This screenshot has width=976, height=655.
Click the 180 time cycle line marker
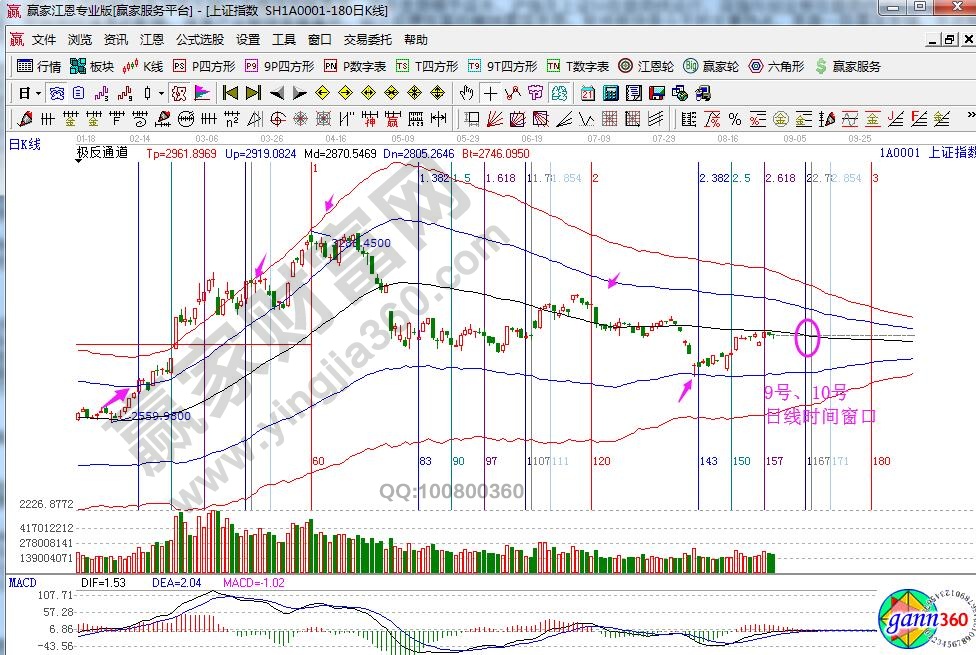[x=880, y=461]
